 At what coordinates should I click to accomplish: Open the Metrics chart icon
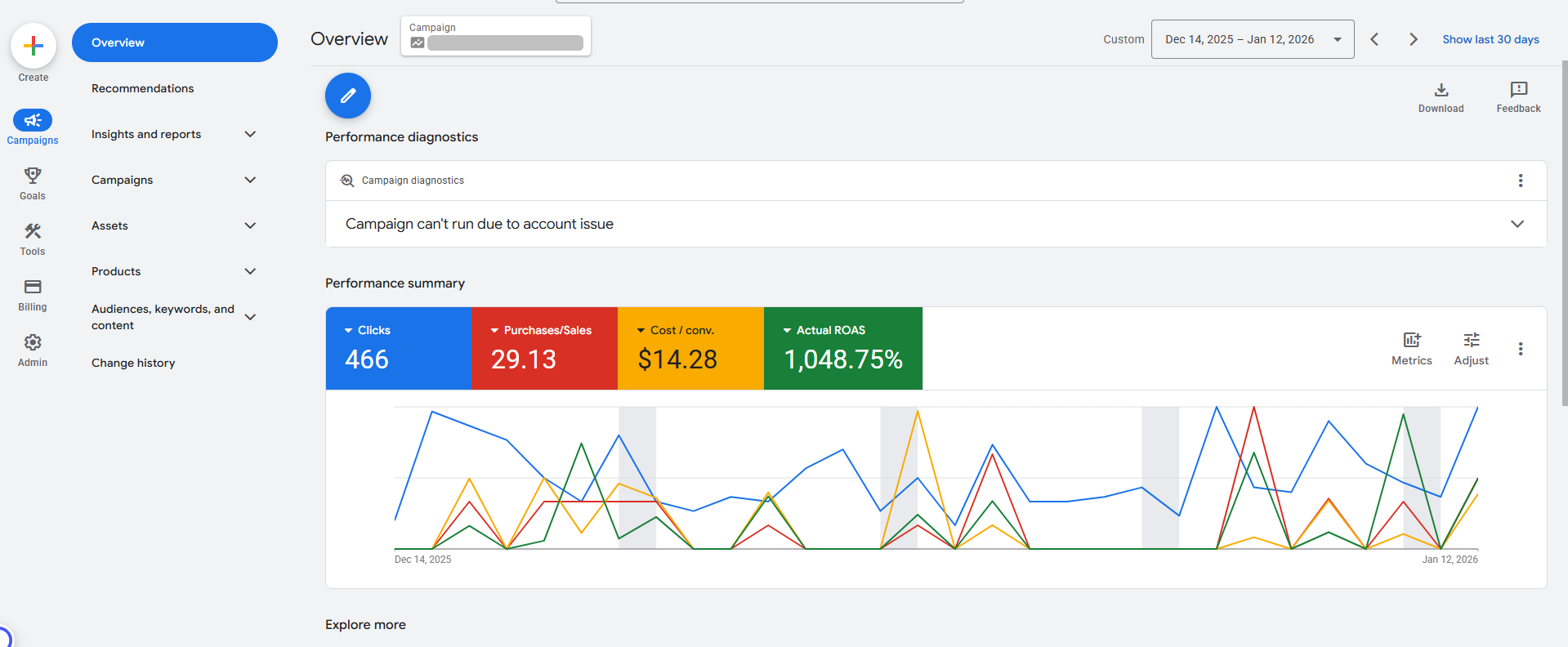pyautogui.click(x=1412, y=340)
